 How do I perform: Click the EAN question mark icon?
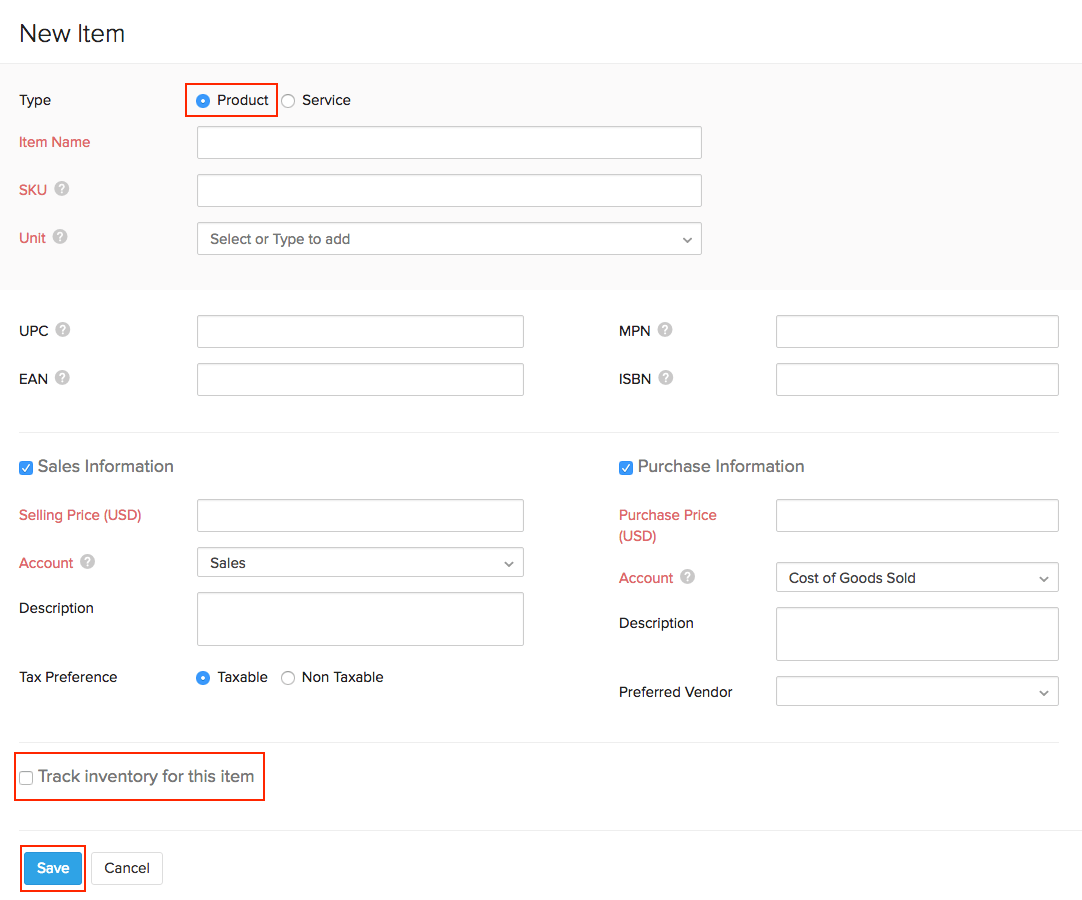point(62,378)
